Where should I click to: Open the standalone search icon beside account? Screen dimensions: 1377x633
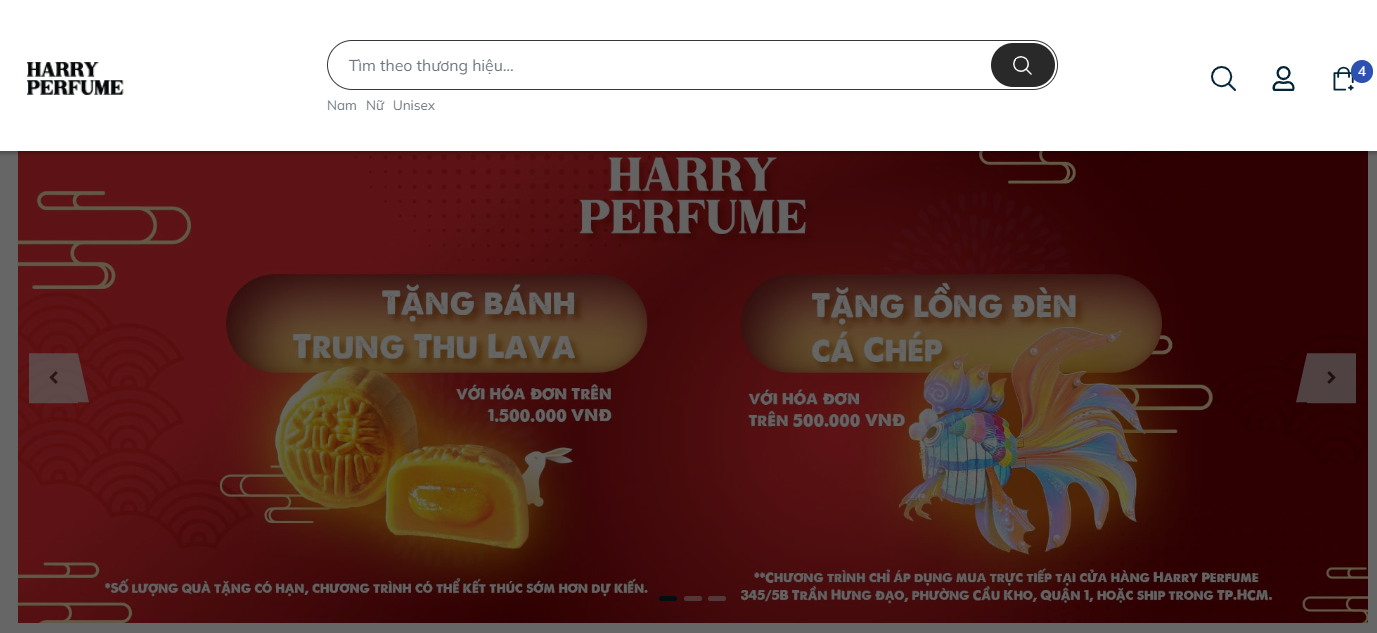(x=1223, y=78)
